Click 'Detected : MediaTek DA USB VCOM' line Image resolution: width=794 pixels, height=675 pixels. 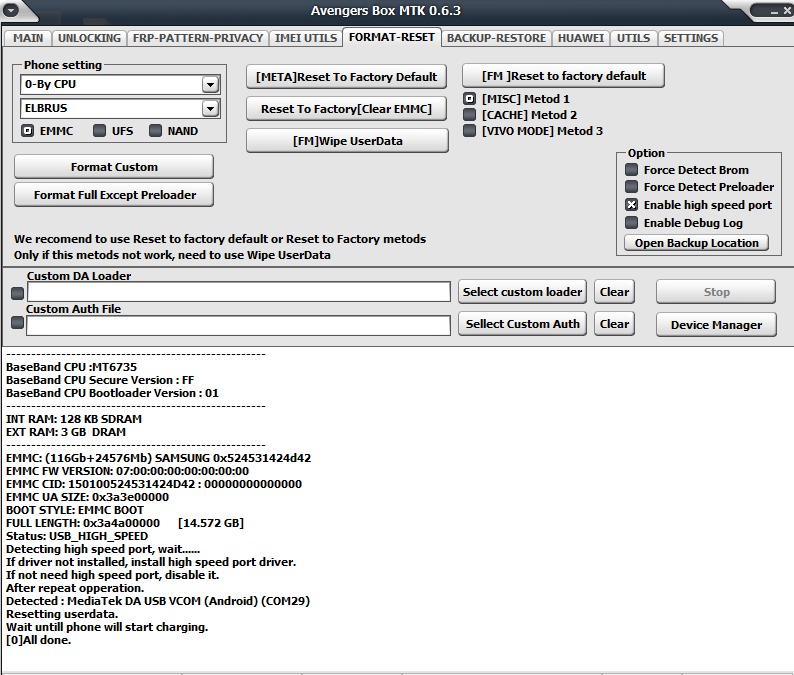pyautogui.click(x=158, y=601)
